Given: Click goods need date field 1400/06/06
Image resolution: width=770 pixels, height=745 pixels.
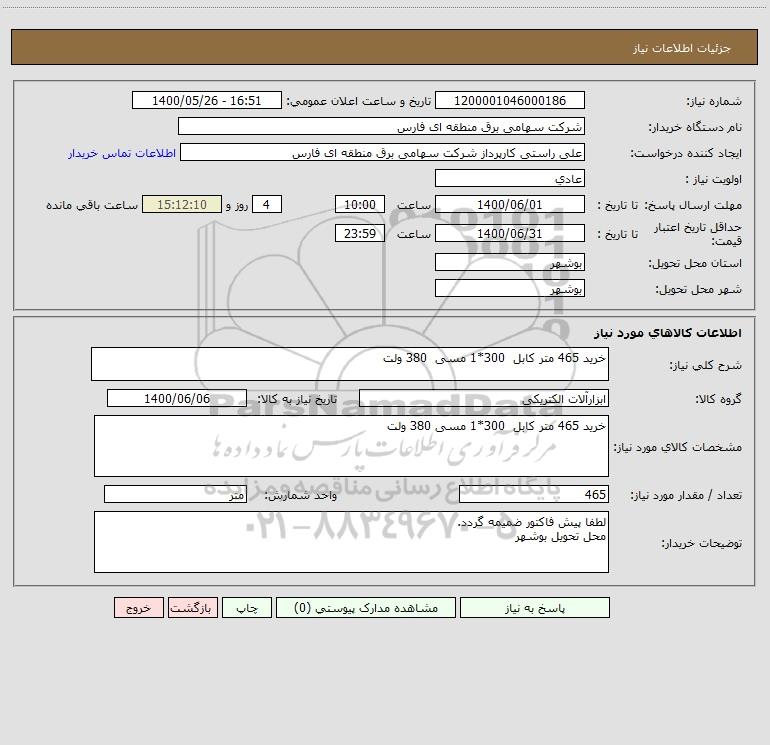Looking at the screenshot, I should pos(177,398).
